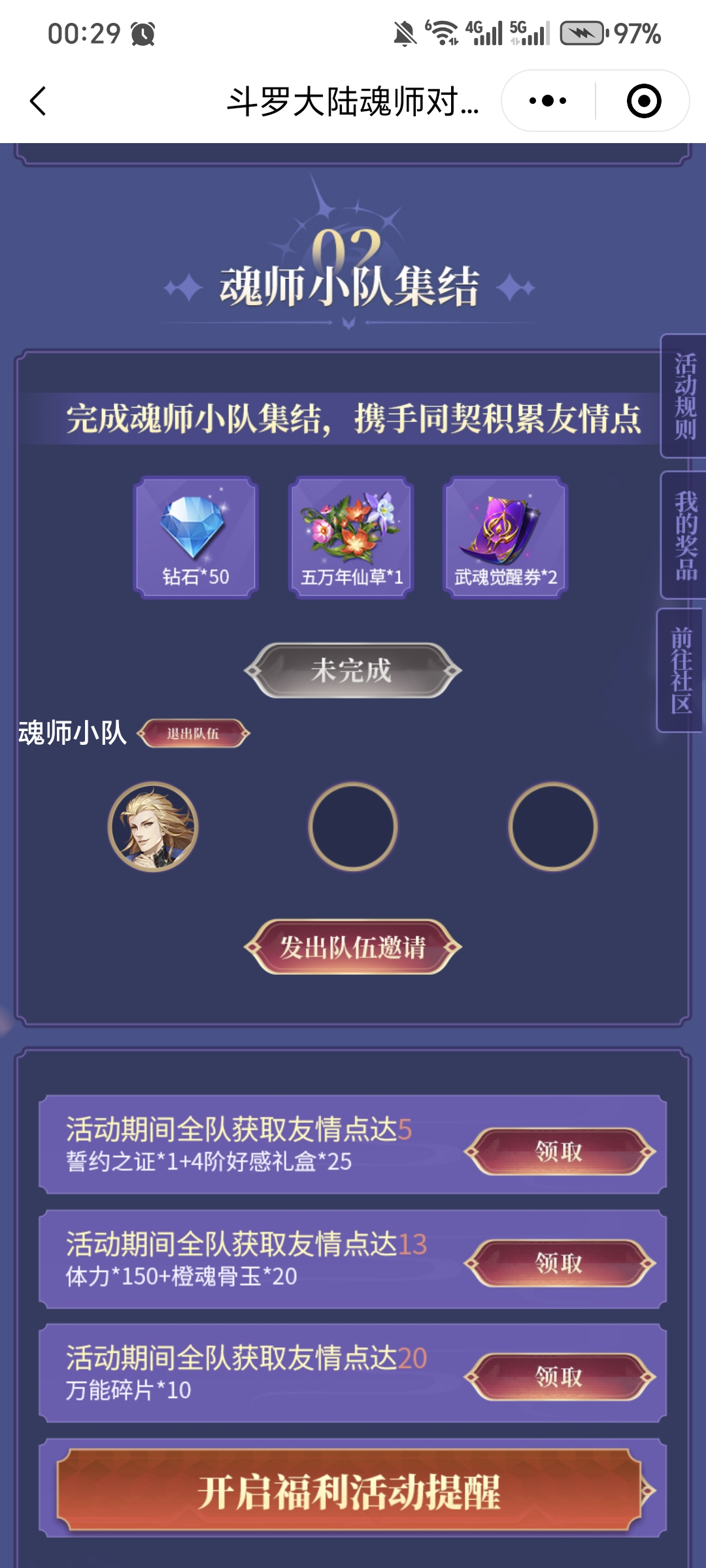Close mini program via circle target icon
The height and width of the screenshot is (1568, 706).
point(644,101)
